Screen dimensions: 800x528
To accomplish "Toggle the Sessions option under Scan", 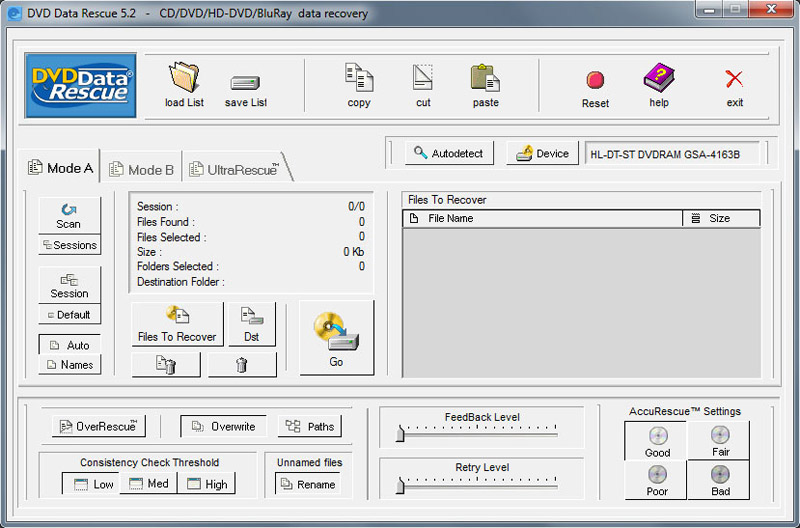I will coord(69,245).
